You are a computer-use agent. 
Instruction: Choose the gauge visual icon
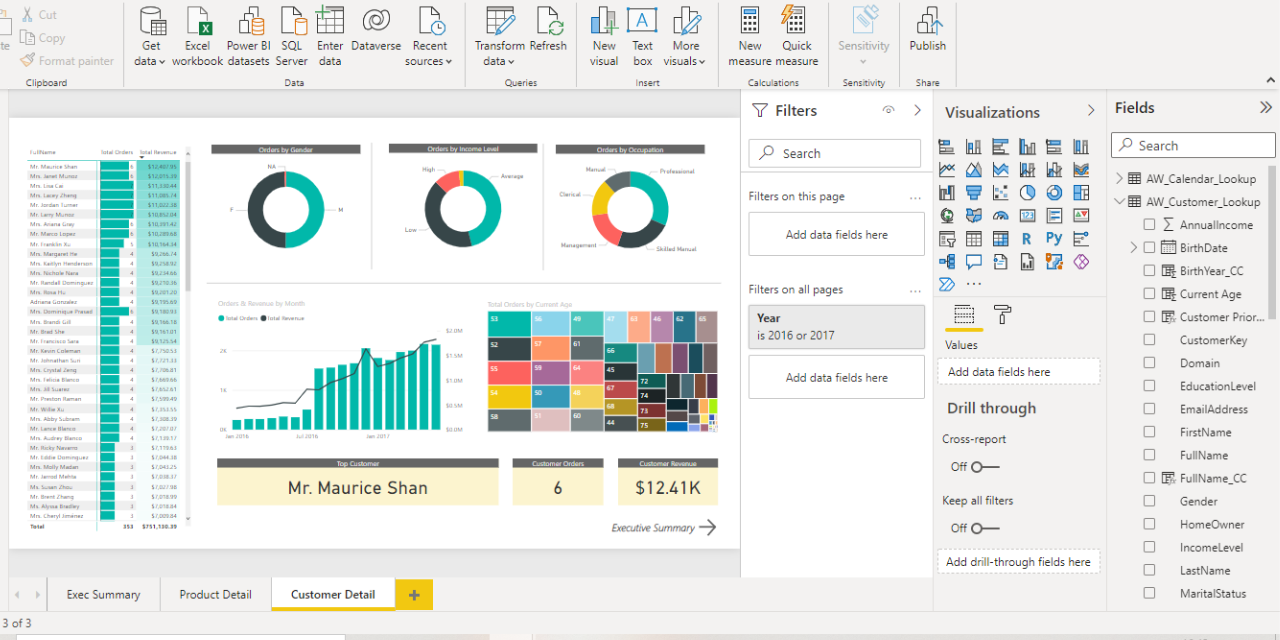point(1000,215)
